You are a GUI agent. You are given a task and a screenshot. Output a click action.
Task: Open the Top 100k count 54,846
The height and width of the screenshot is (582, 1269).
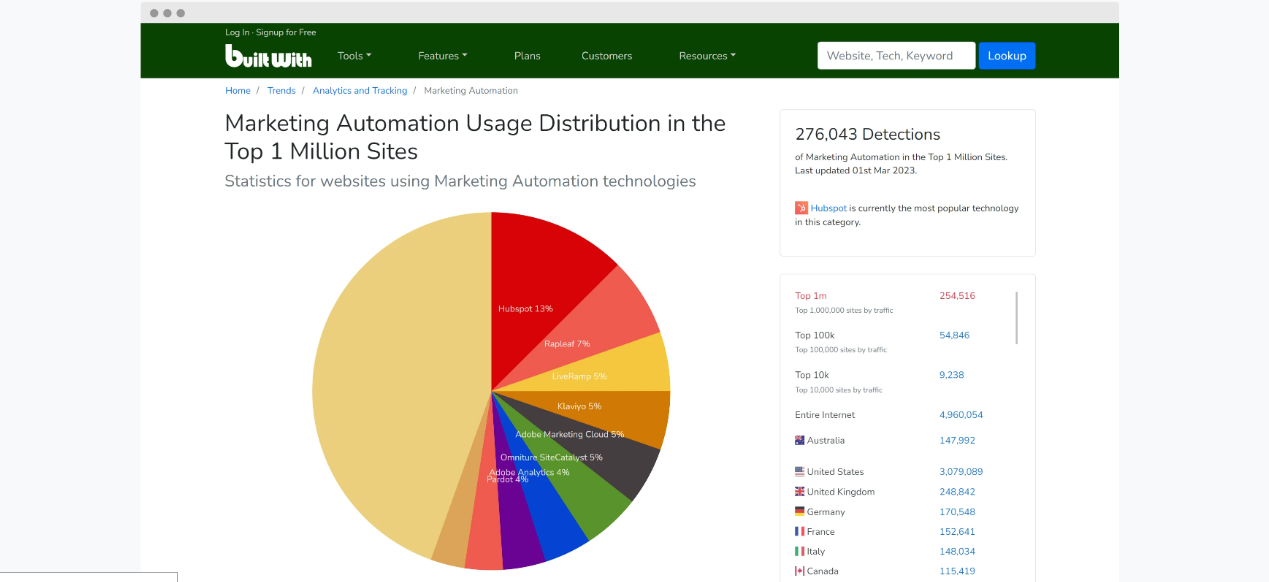pos(954,335)
